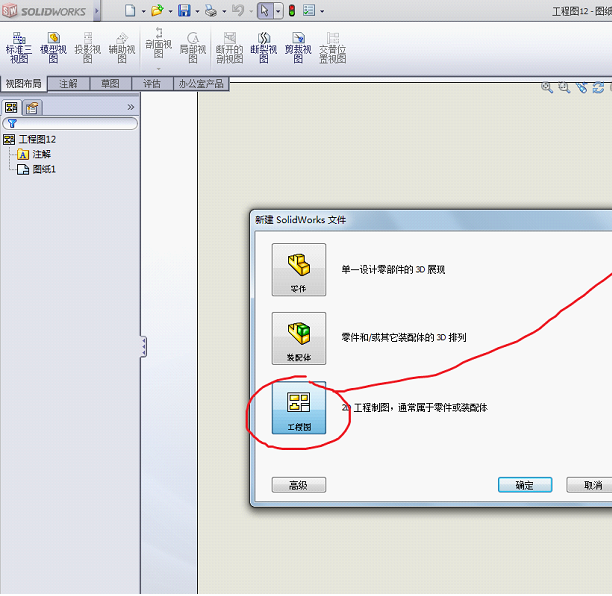612x596 pixels.
Task: Click Auxiliary View (辅助视图) tool
Action: tap(122, 48)
